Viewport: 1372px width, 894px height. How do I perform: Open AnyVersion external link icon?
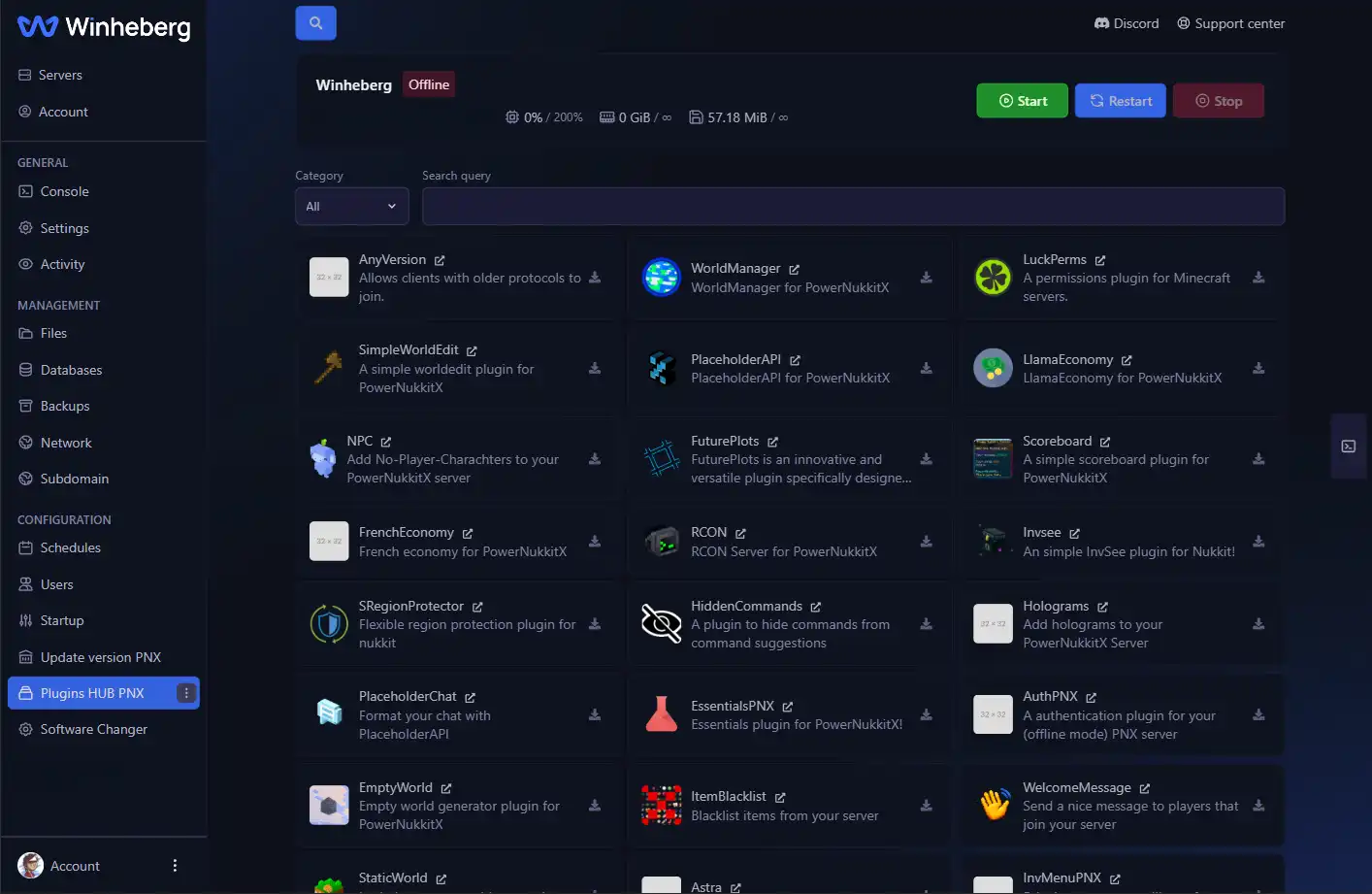440,260
